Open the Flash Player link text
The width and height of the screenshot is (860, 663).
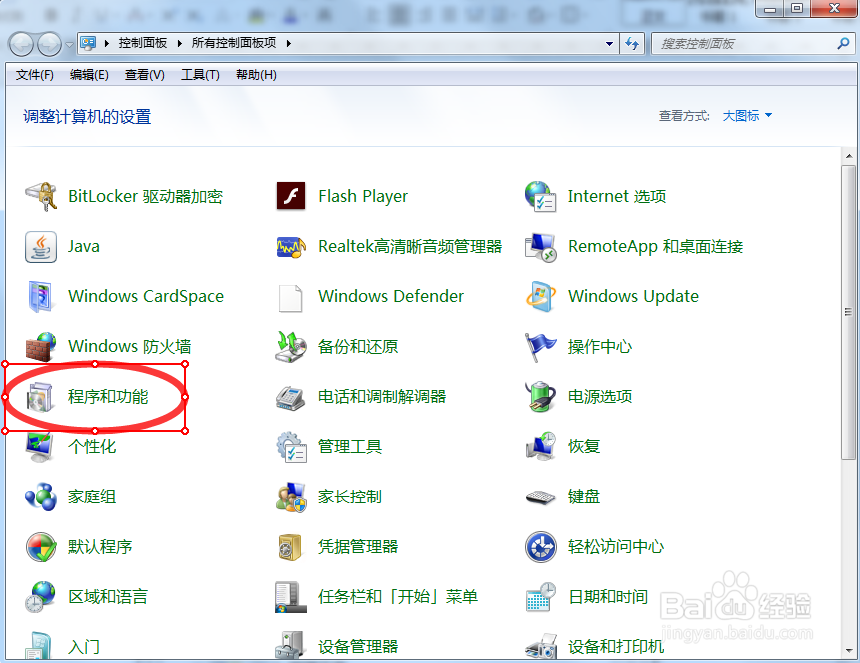[363, 196]
